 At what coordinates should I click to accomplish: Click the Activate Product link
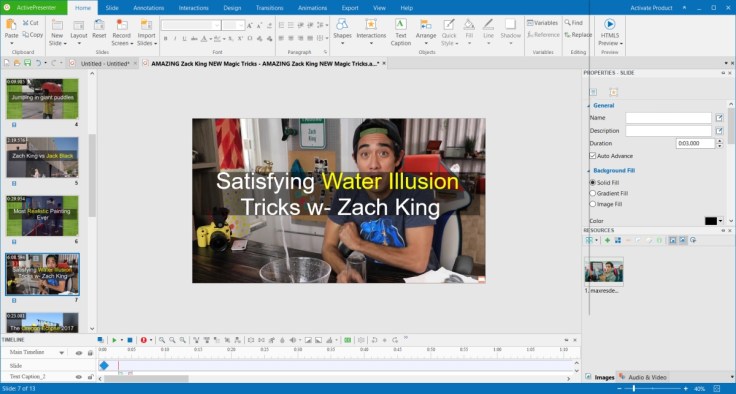(x=651, y=8)
